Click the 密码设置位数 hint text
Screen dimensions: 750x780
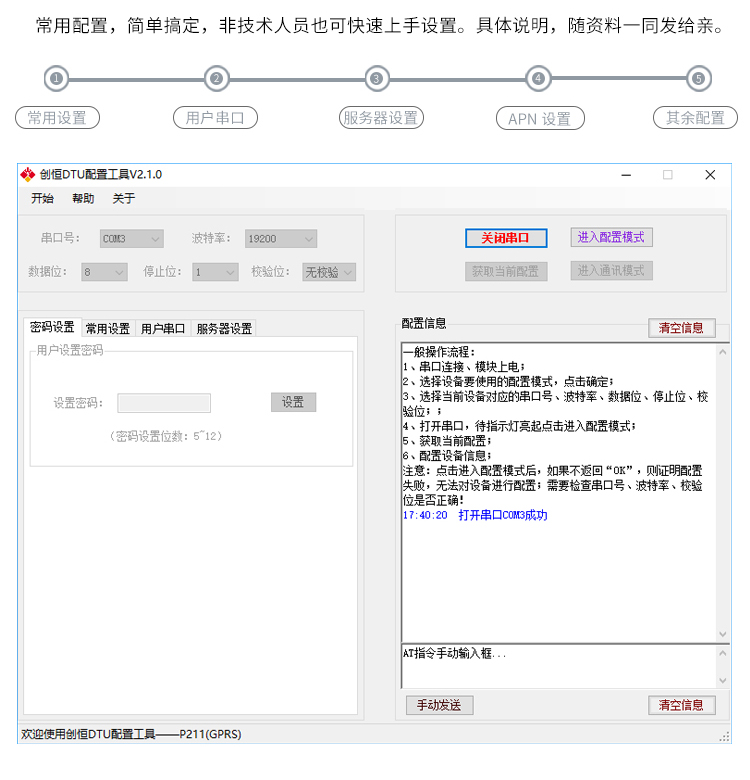[166, 436]
